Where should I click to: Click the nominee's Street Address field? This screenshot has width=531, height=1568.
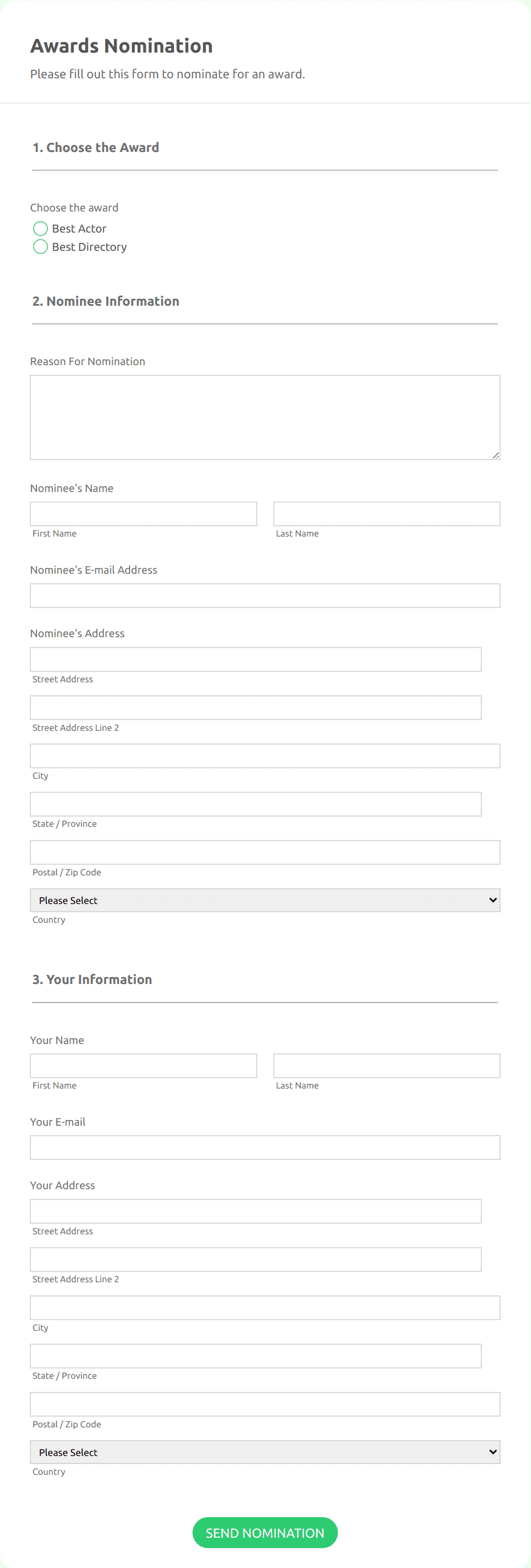255,659
